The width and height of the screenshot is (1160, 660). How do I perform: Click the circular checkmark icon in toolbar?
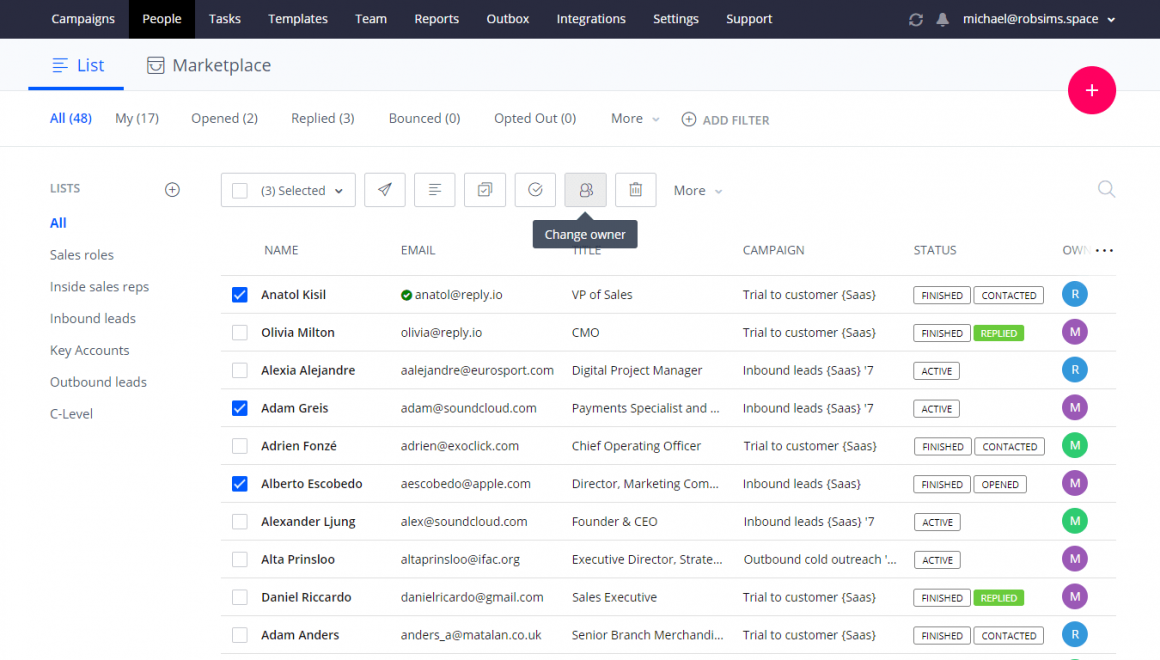tap(535, 190)
